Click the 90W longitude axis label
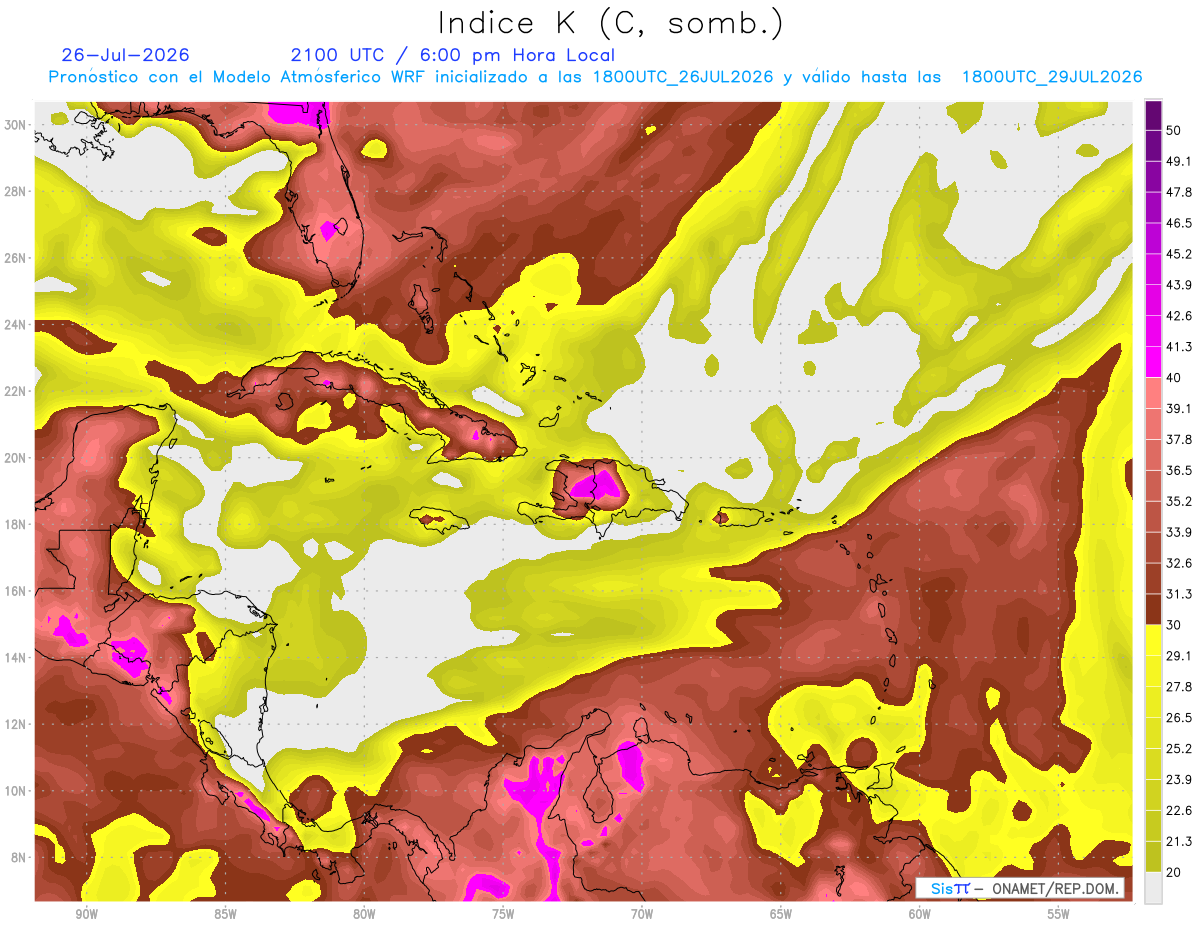 [x=86, y=914]
